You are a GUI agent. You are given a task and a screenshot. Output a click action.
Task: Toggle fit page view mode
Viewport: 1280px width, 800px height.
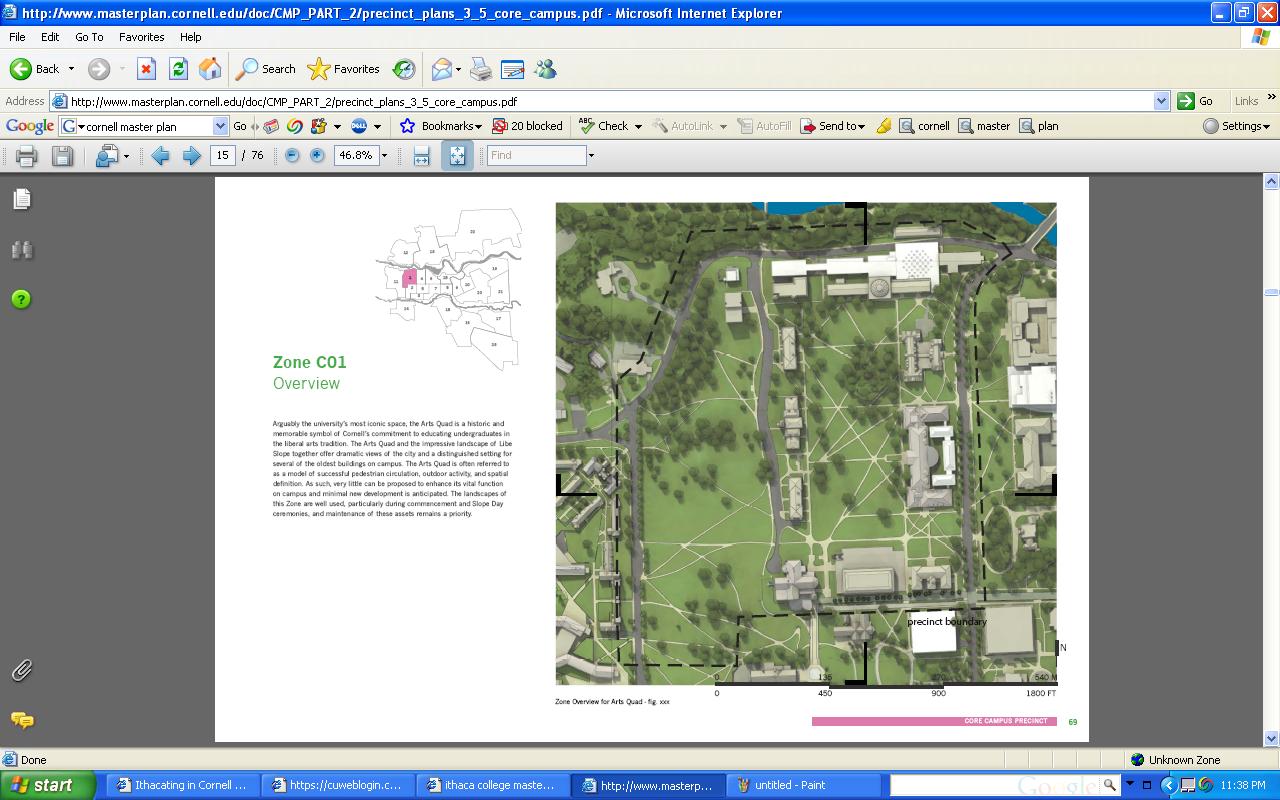pos(457,155)
